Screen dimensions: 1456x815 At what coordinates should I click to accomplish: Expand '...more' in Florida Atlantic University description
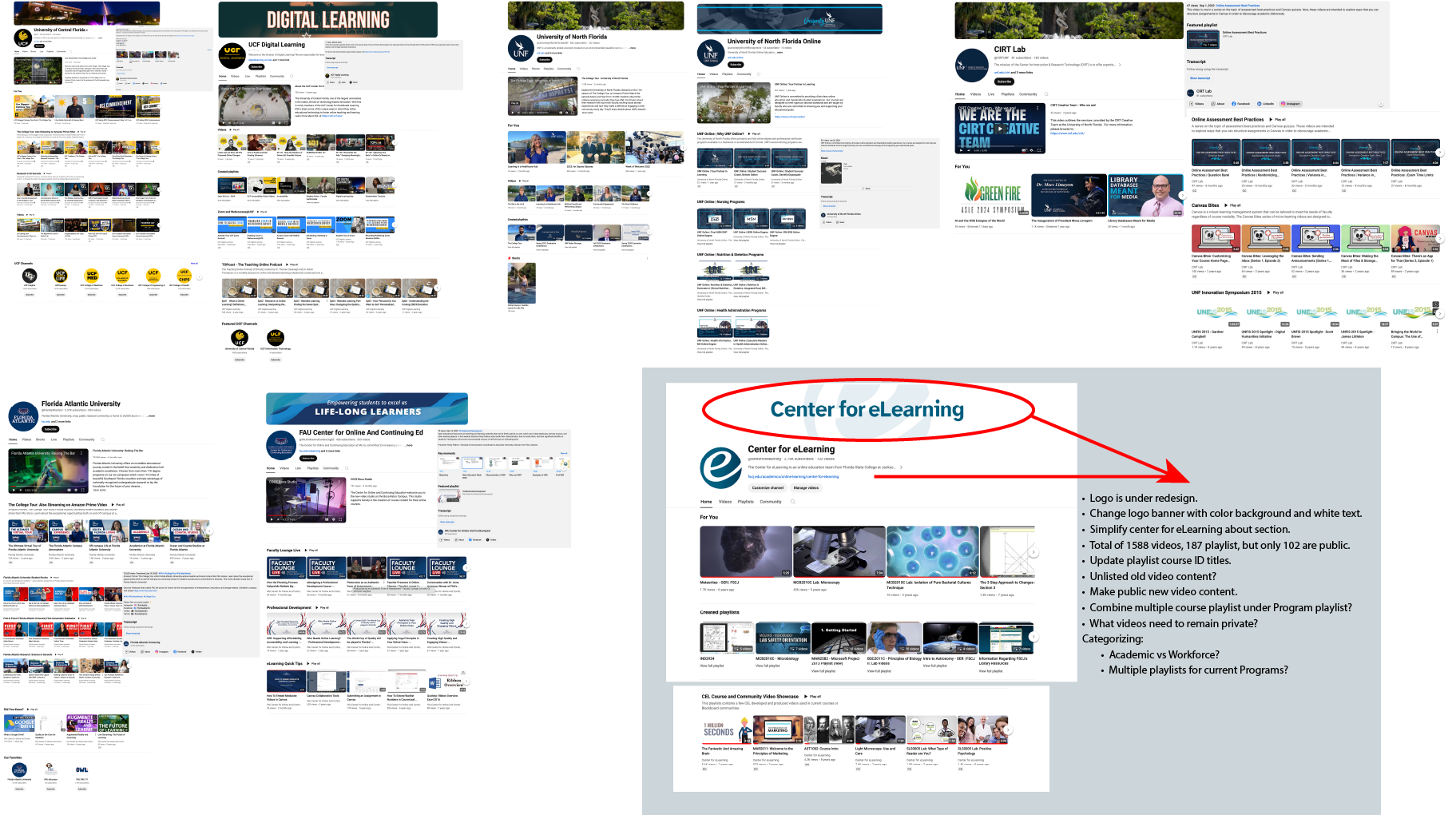pos(152,415)
